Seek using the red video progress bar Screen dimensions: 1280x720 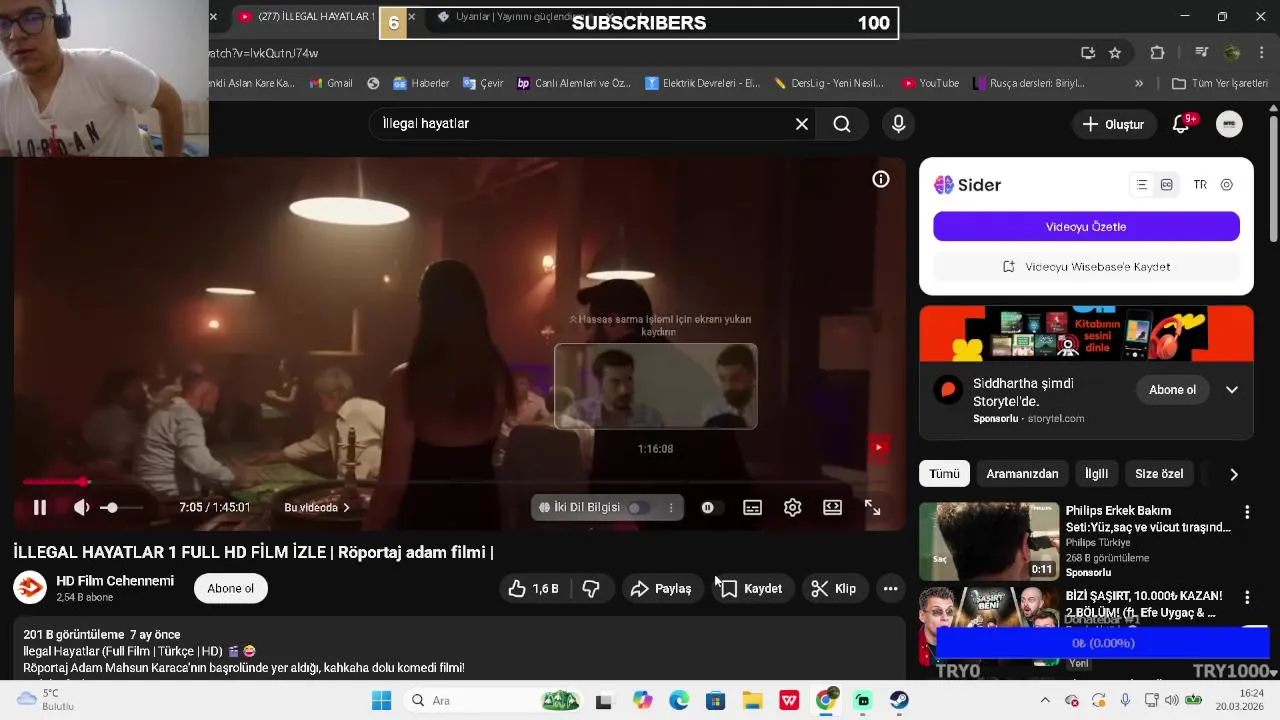(x=459, y=482)
